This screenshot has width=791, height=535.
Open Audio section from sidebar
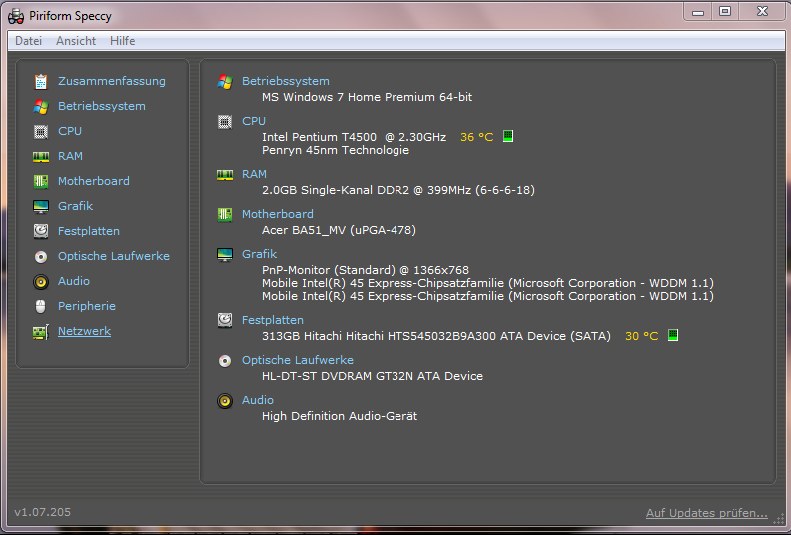click(x=74, y=281)
